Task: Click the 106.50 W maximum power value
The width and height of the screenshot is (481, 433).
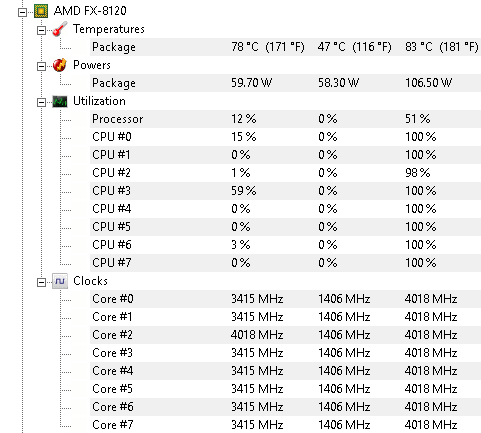Action: pyautogui.click(x=429, y=83)
